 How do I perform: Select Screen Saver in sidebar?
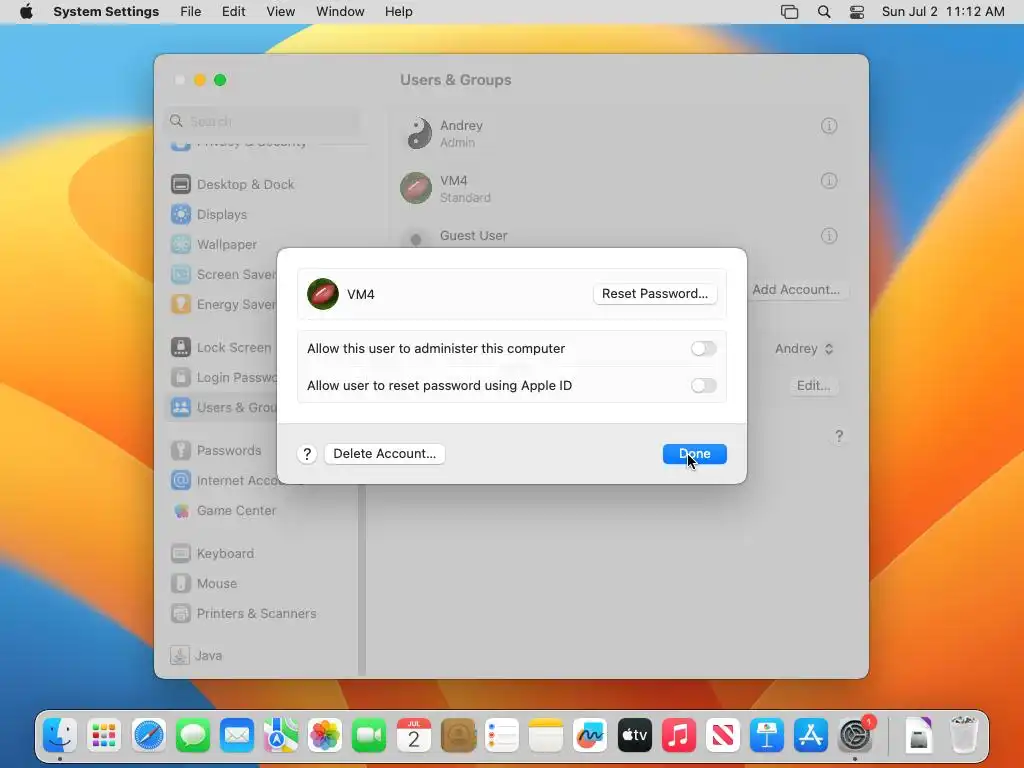coord(222,275)
